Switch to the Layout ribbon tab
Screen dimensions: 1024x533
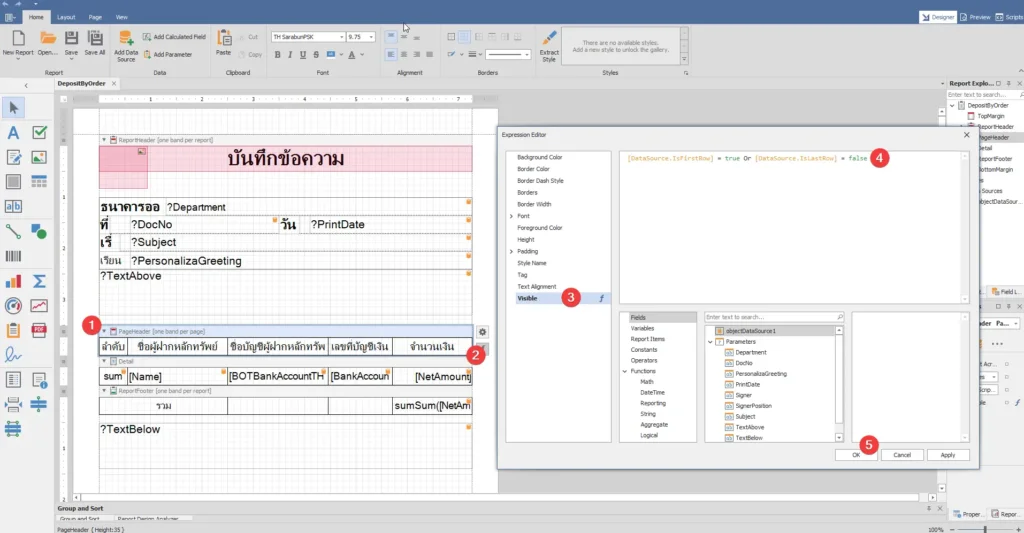(x=65, y=17)
